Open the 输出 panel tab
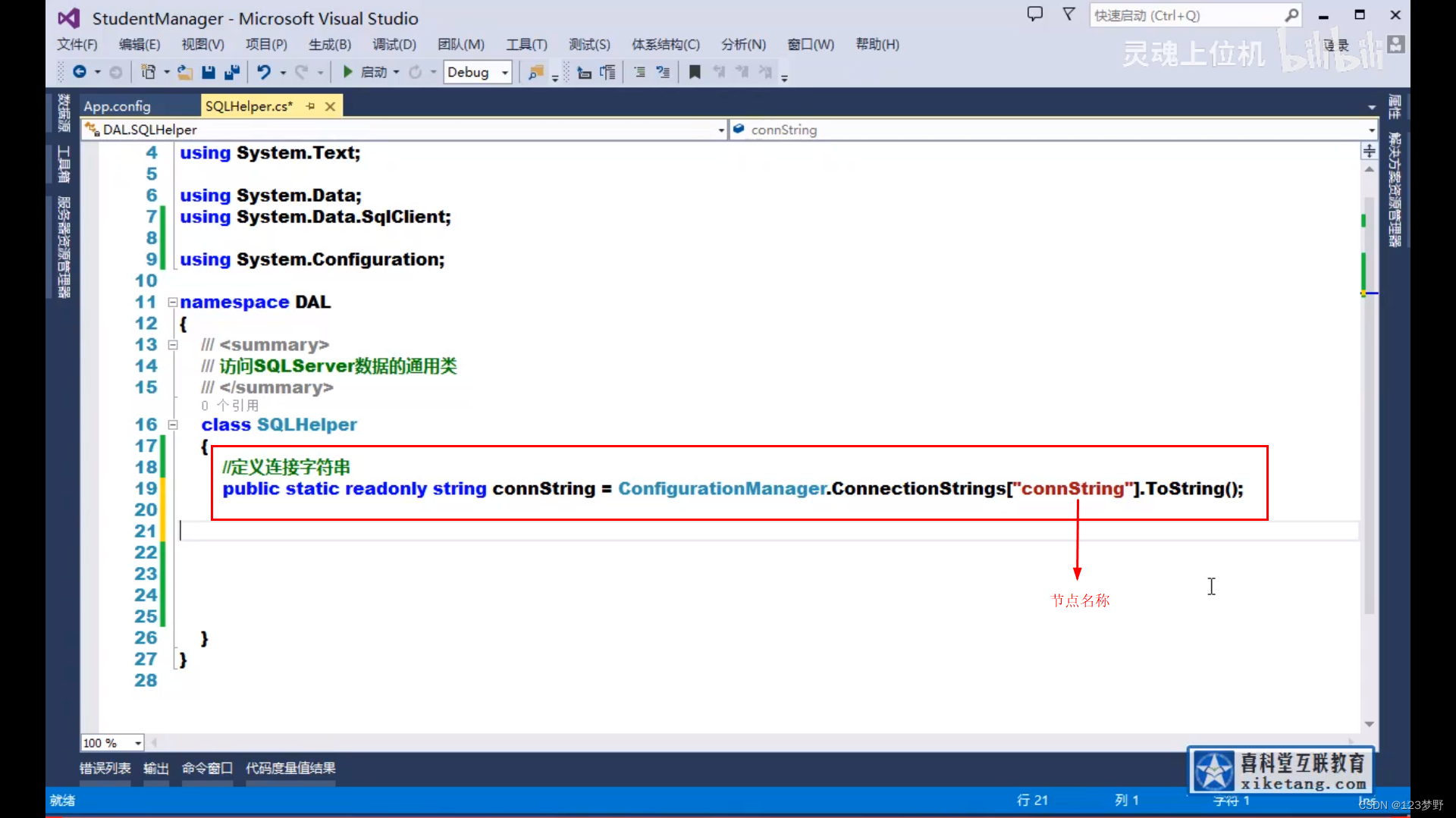The height and width of the screenshot is (818, 1456). (156, 768)
